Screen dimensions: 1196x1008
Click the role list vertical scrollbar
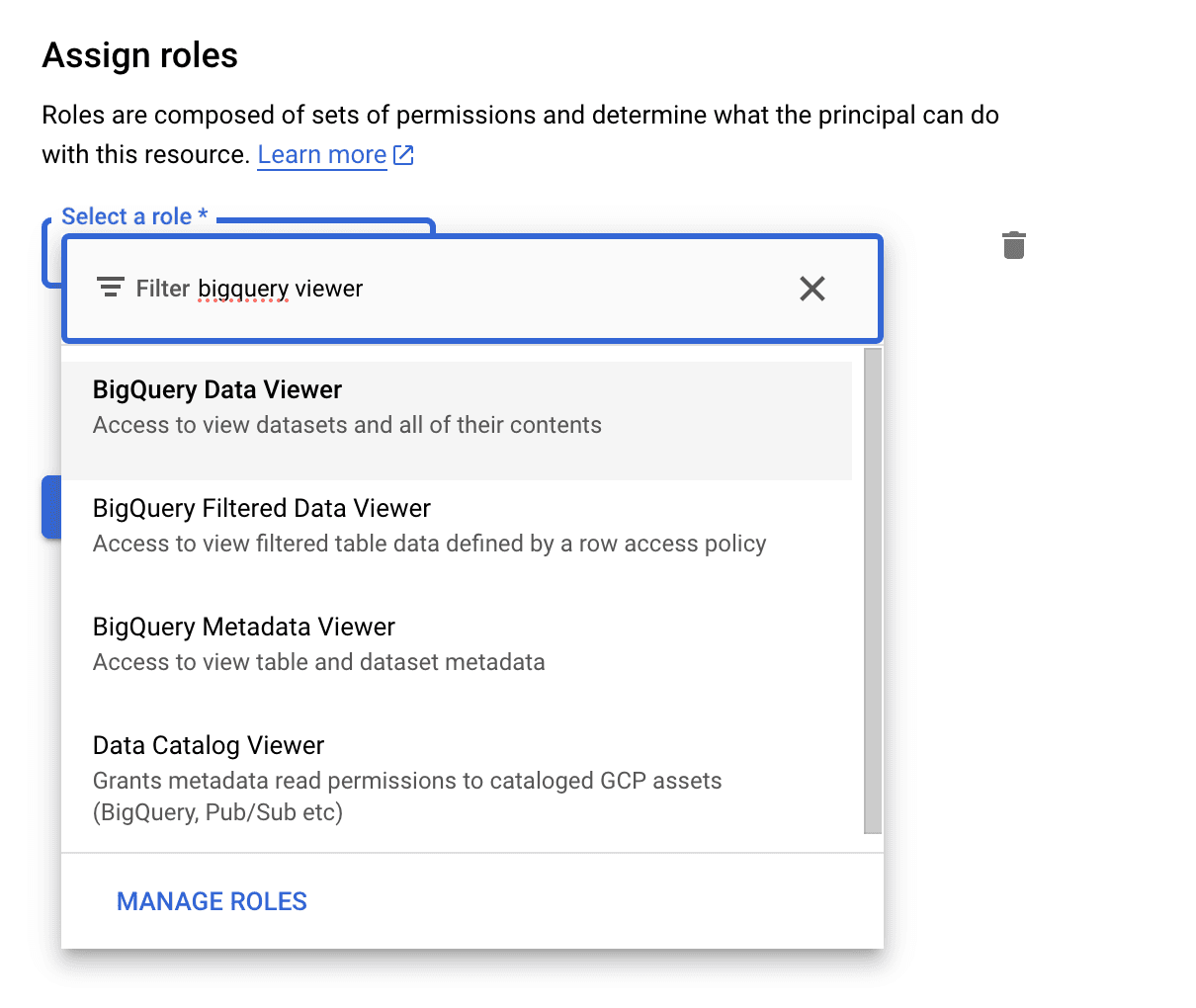click(872, 591)
